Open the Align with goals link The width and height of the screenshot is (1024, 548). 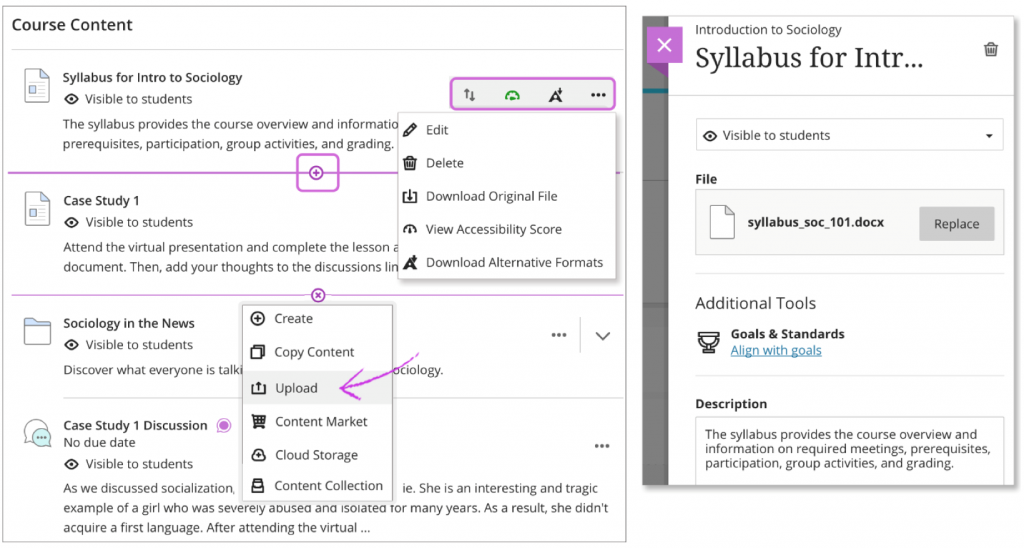776,350
